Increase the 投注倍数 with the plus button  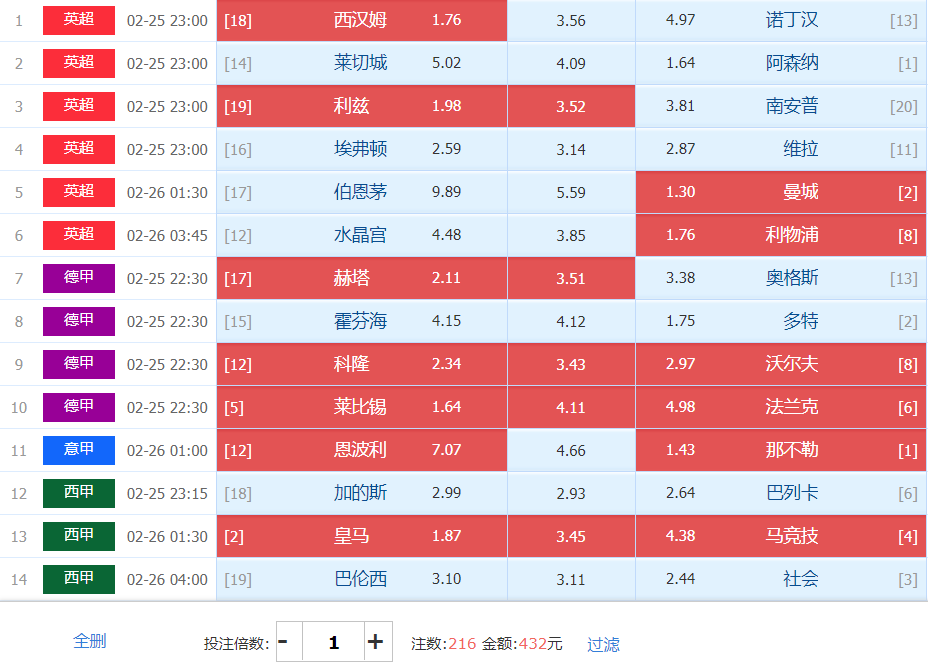pyautogui.click(x=378, y=642)
